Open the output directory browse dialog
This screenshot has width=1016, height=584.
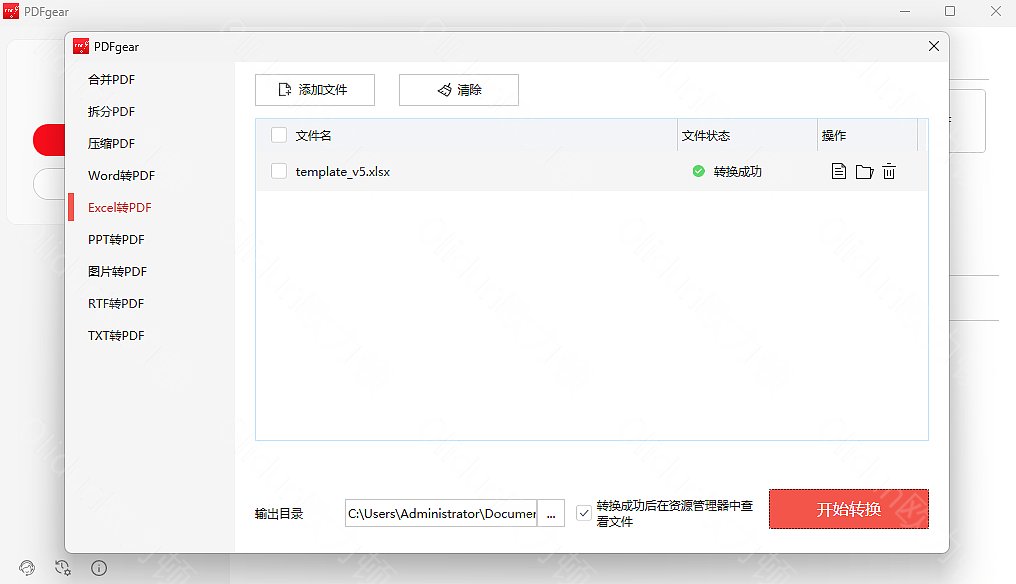tap(551, 513)
